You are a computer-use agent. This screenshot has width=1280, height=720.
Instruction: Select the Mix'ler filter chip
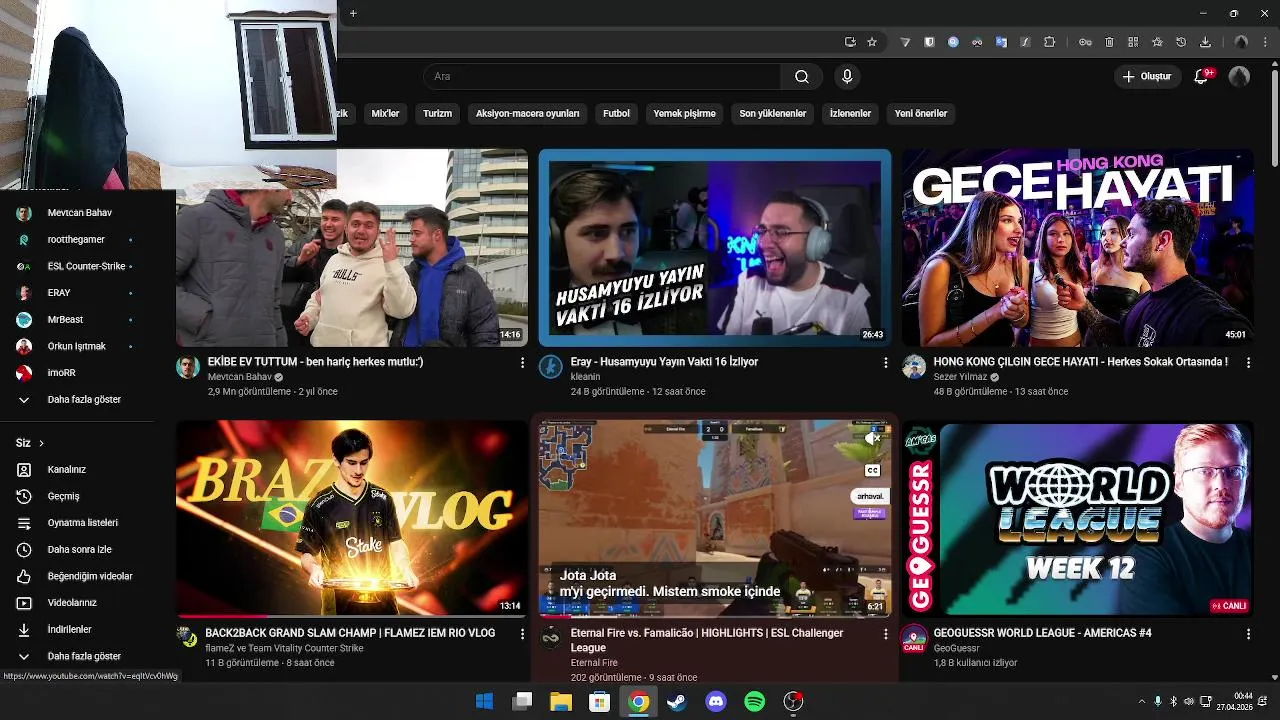[x=385, y=114]
